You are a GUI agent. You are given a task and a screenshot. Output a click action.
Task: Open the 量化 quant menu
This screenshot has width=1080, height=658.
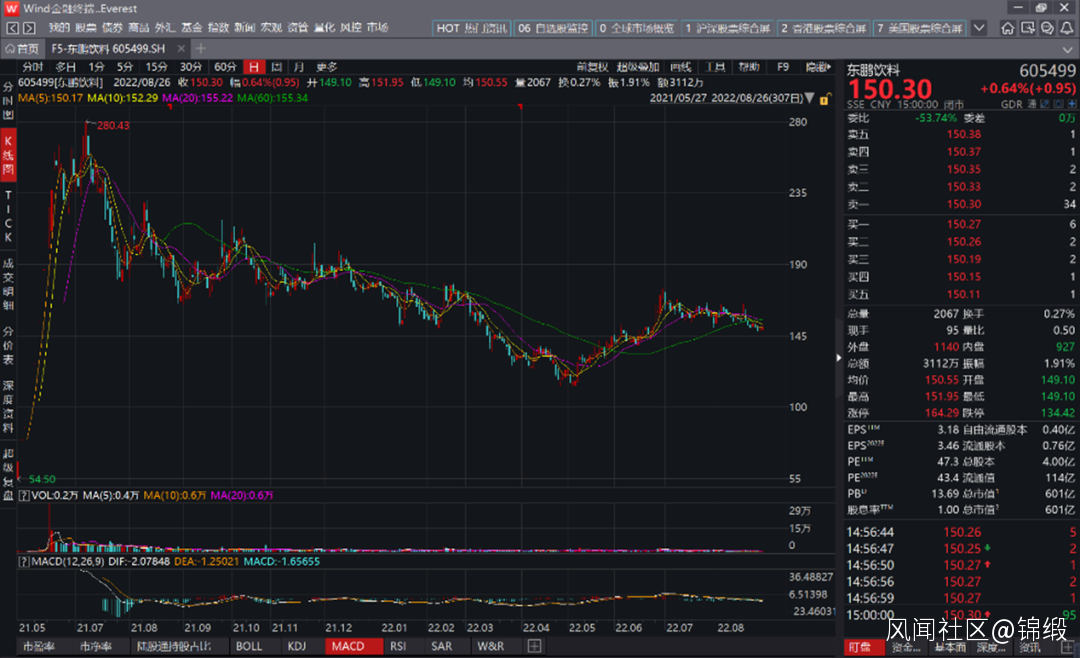pos(324,28)
